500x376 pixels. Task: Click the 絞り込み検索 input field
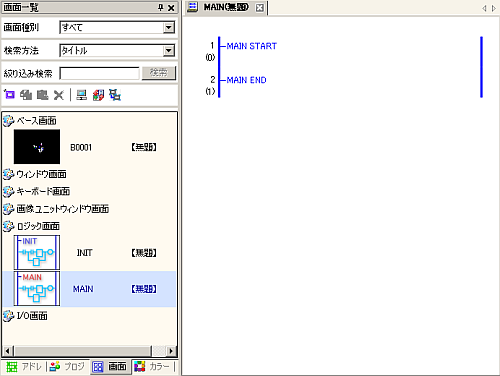(99, 73)
